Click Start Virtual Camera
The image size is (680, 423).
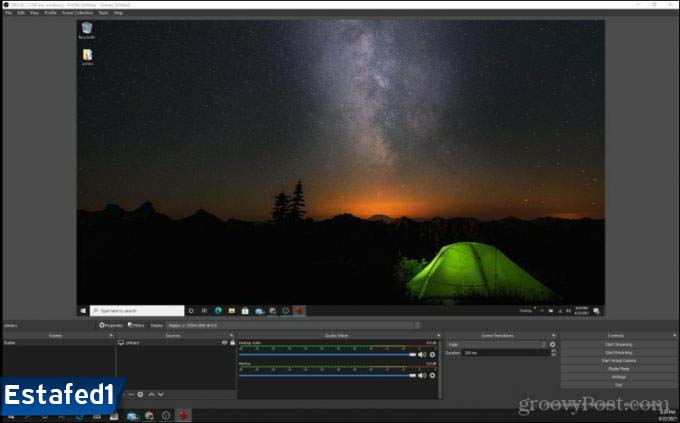click(618, 361)
